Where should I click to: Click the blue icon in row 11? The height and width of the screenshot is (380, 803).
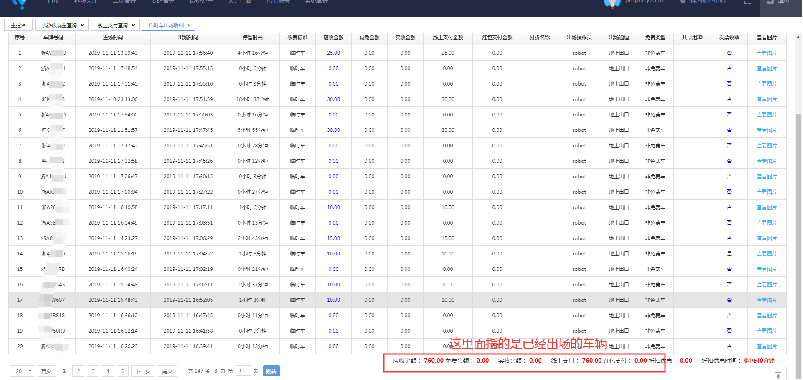(729, 207)
